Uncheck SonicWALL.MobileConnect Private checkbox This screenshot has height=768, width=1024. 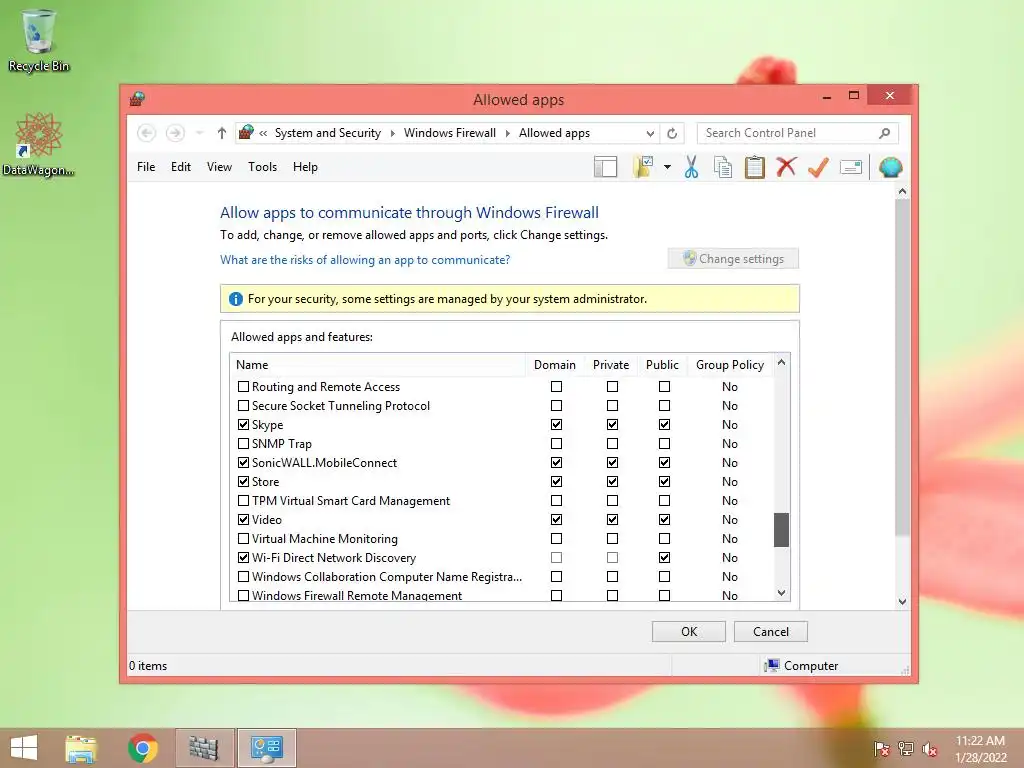612,462
